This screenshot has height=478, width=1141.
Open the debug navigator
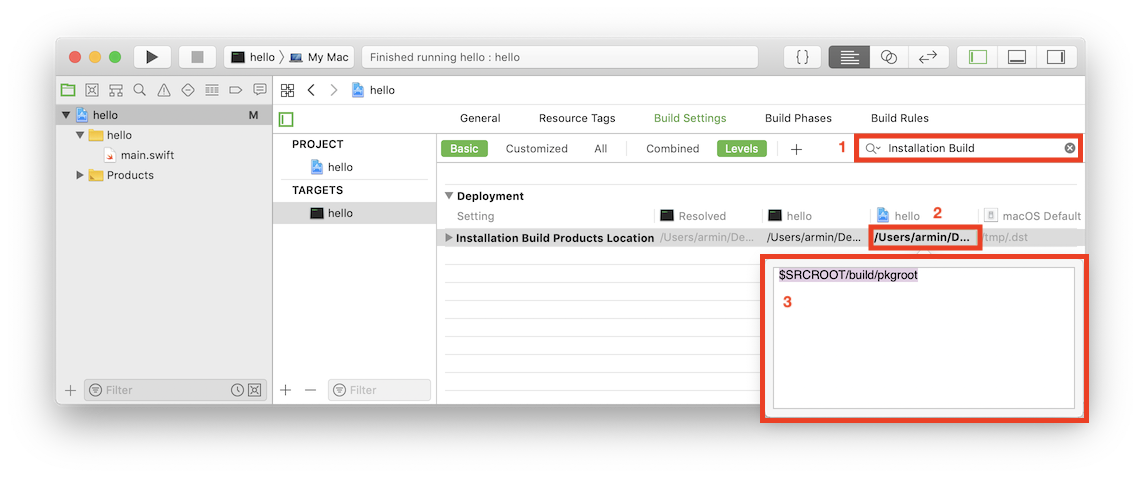click(212, 90)
